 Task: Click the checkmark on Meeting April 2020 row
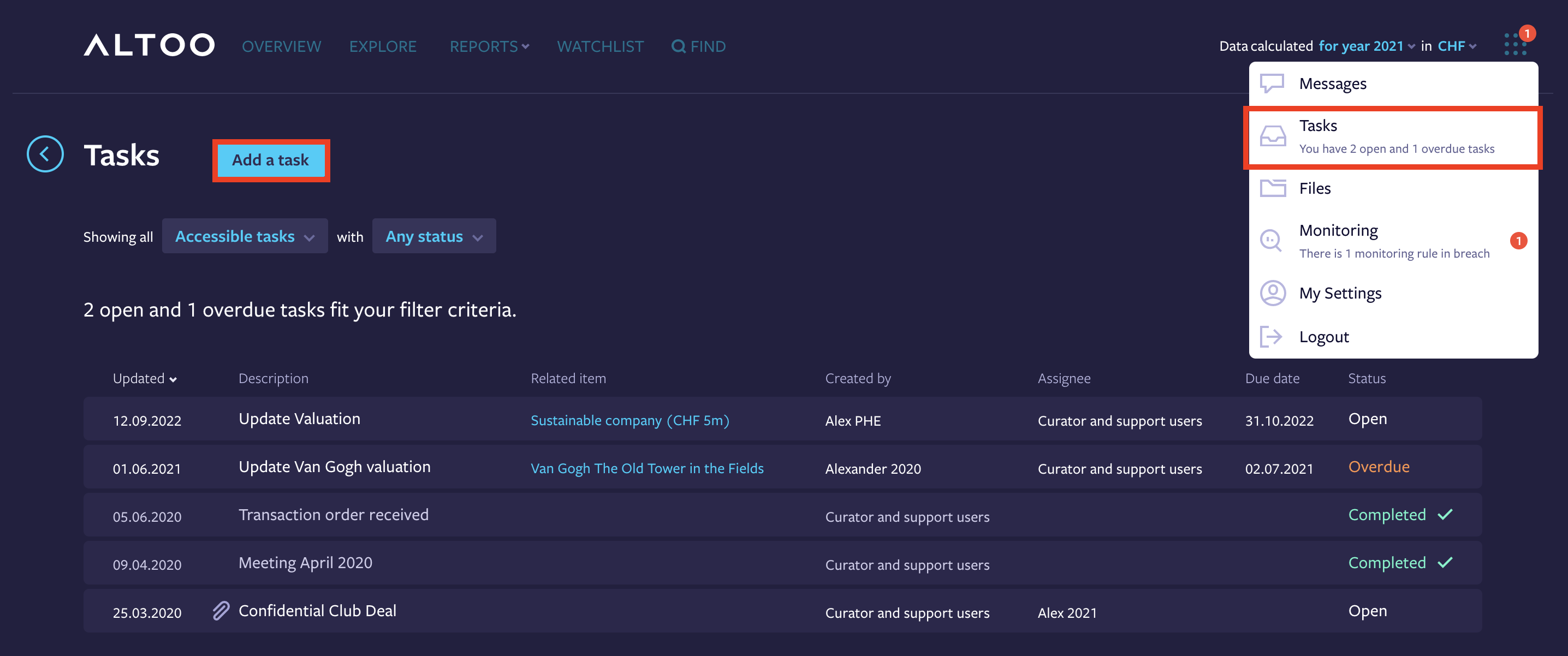click(1445, 562)
